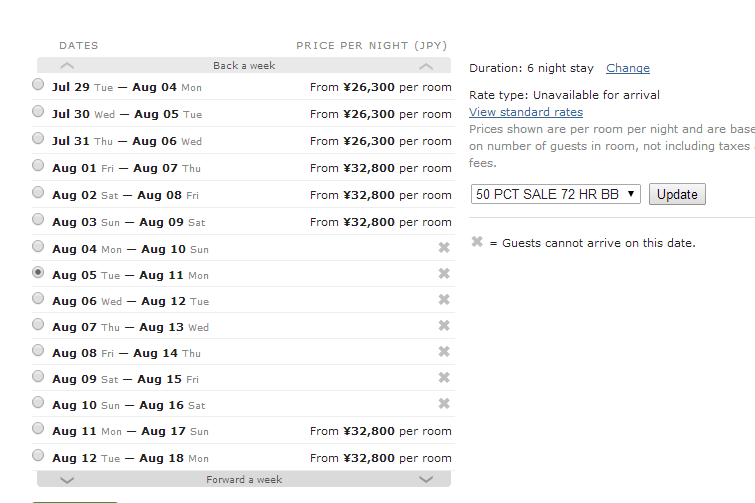Click the right down-chevron beside Forward a week
Screen dimensions: 755x503
[426, 480]
